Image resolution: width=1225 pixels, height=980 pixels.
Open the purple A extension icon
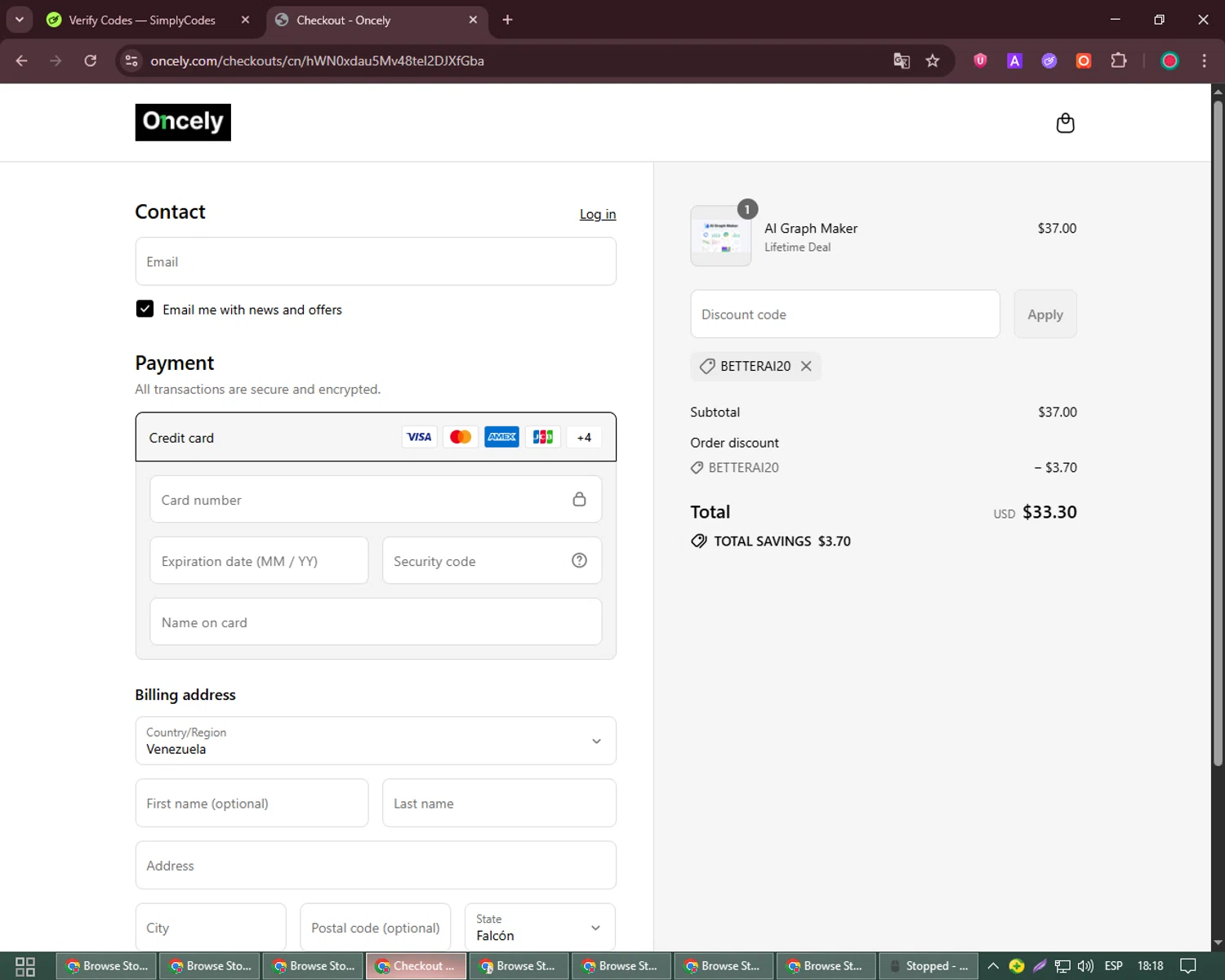pyautogui.click(x=1014, y=60)
